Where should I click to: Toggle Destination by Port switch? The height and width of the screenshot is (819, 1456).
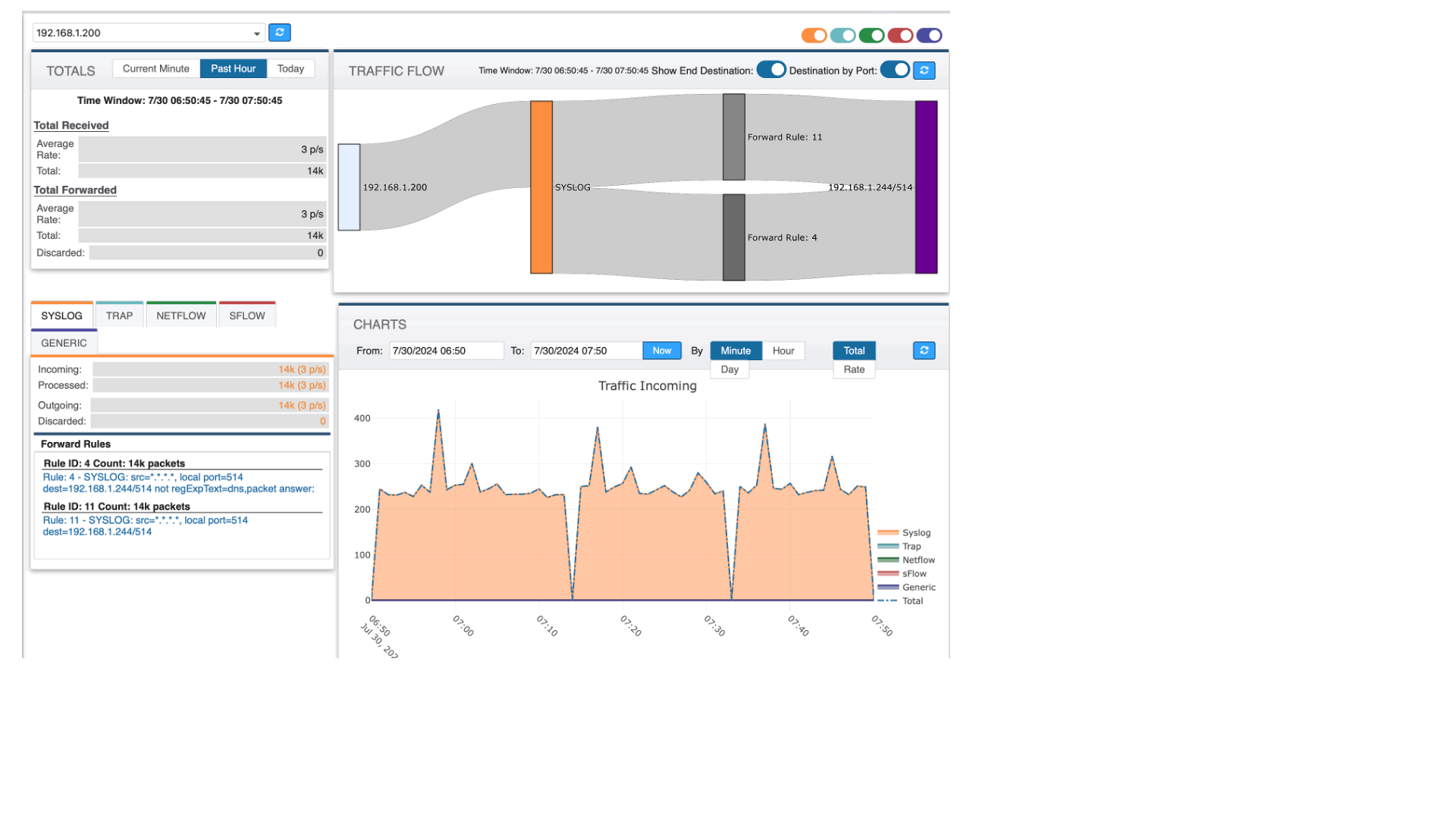pyautogui.click(x=895, y=70)
